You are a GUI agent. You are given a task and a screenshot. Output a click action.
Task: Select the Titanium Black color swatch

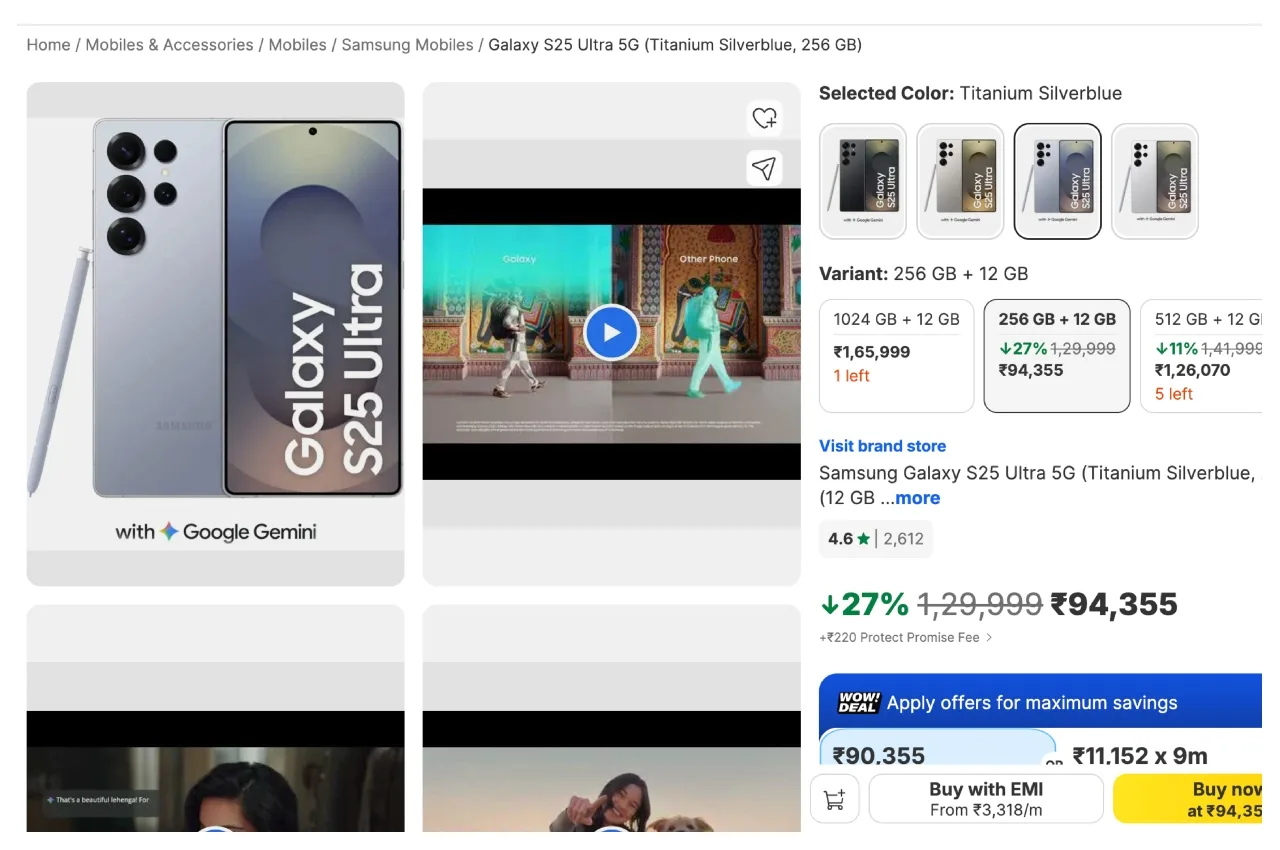863,181
